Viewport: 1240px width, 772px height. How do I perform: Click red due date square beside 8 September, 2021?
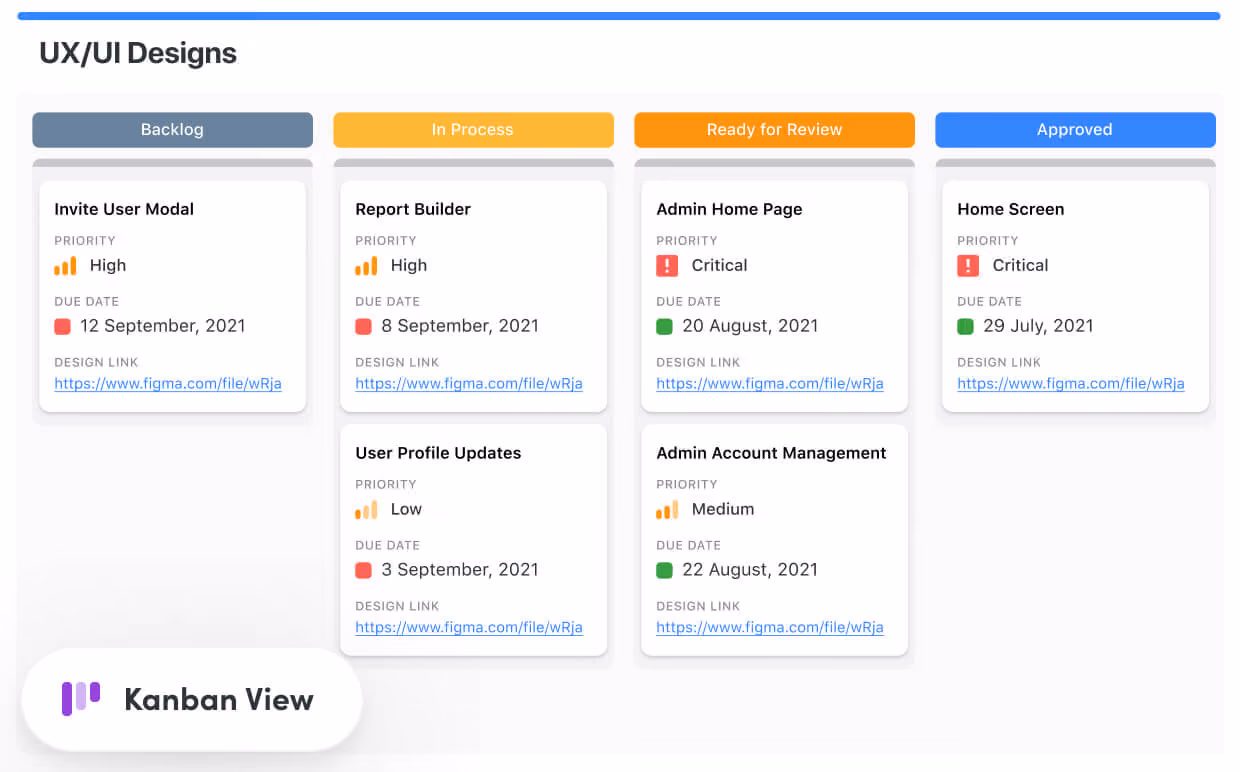point(364,327)
